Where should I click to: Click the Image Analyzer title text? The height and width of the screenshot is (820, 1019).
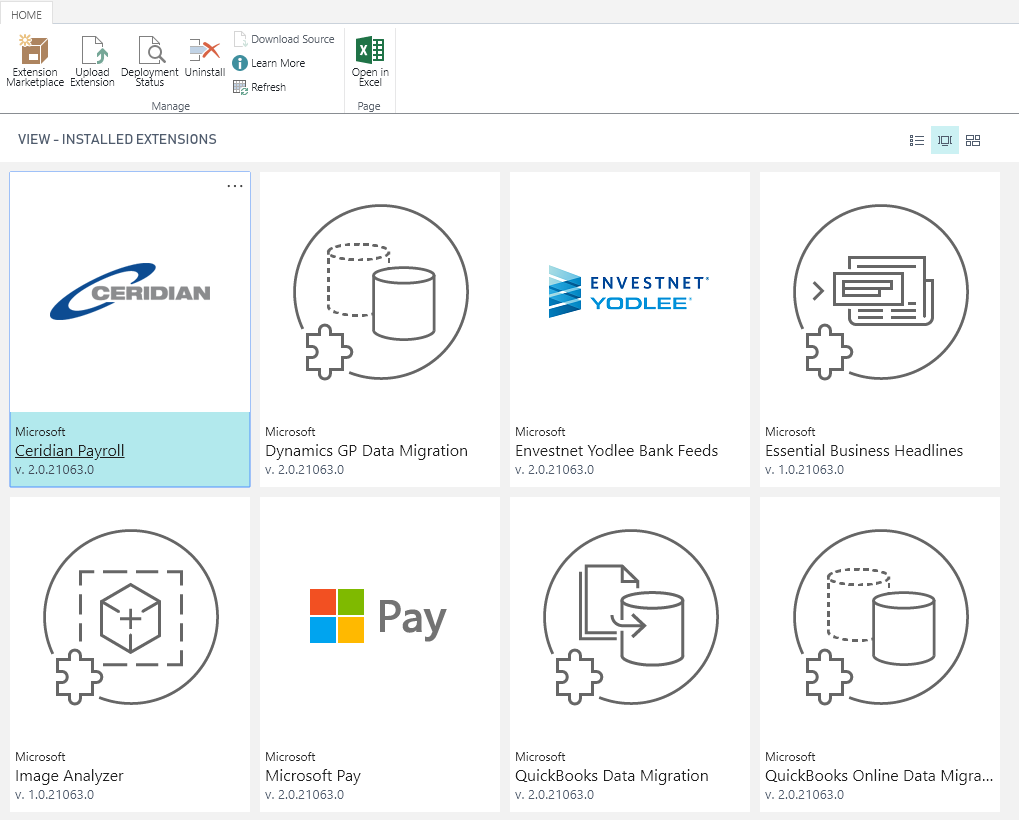tap(69, 775)
